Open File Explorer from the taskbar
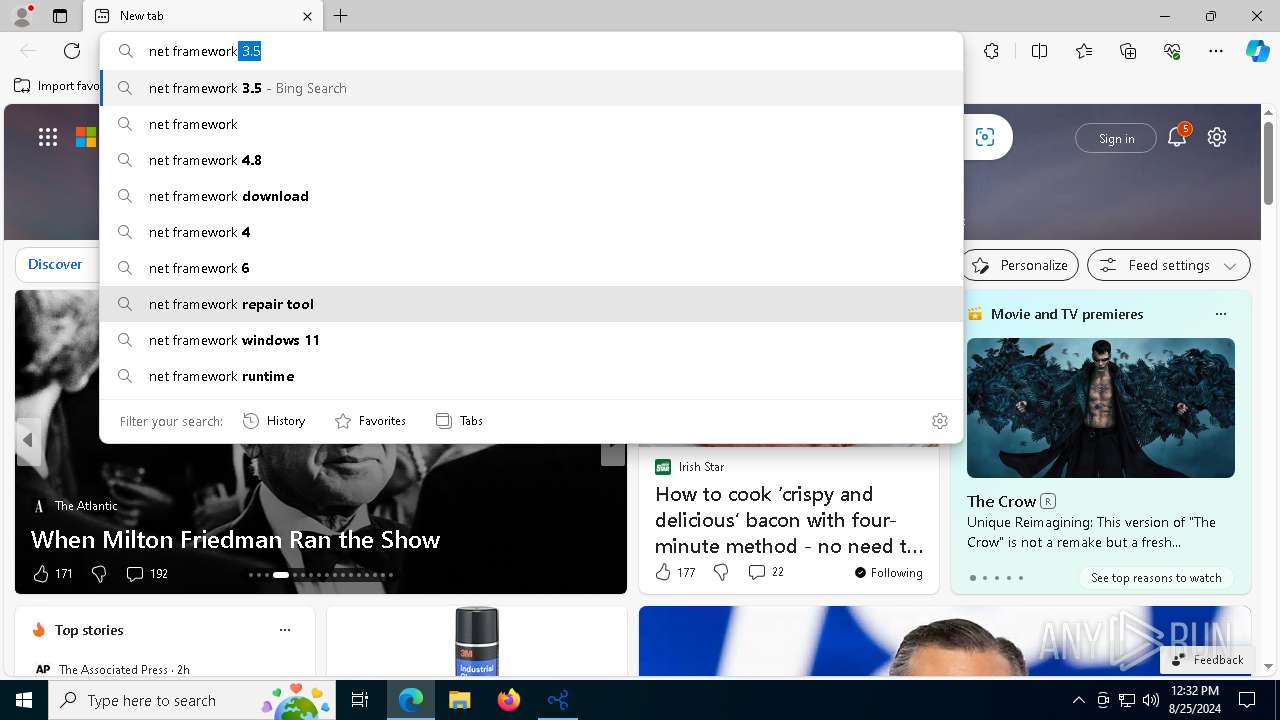Viewport: 1280px width, 720px height. (x=459, y=700)
